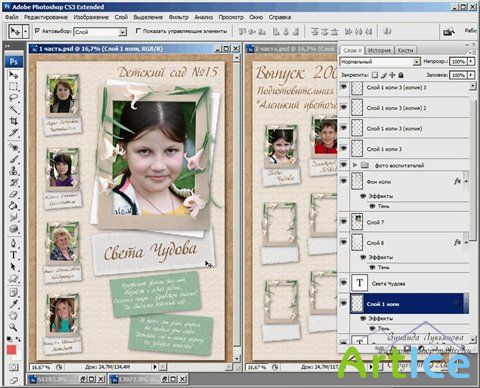Hide the Слой 7 layer
Viewport: 480px width, 388px height.
pos(344,221)
